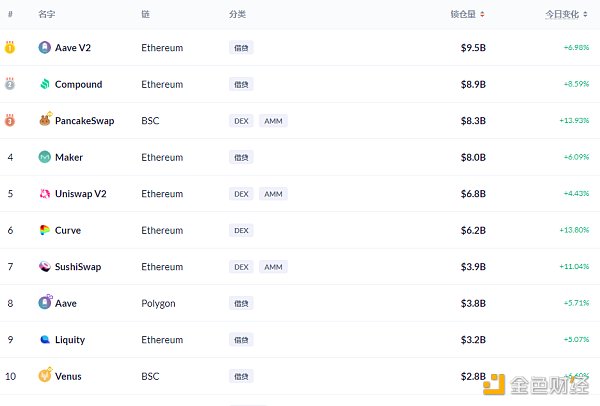Click the gold rank-one medal icon
This screenshot has width=600, height=406.
[10, 47]
